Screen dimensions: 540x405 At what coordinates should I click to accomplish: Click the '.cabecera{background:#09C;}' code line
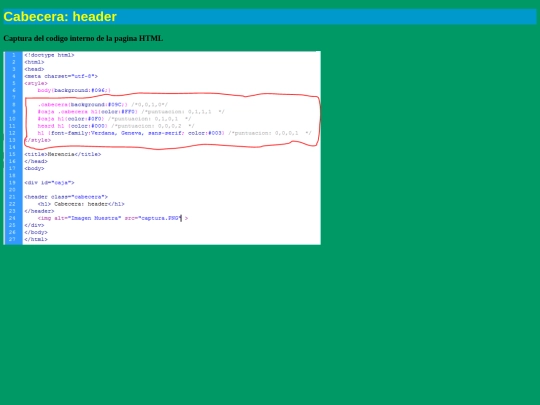point(103,104)
